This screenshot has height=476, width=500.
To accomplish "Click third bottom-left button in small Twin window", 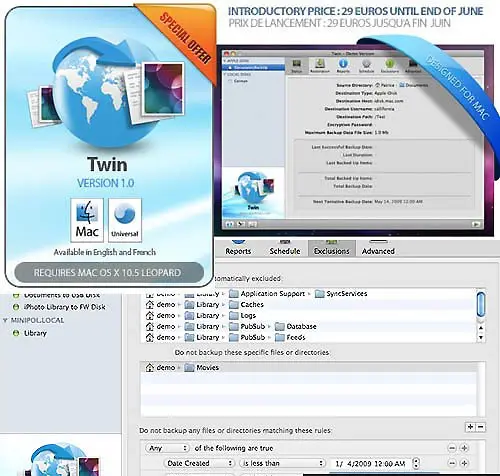I will tap(252, 224).
